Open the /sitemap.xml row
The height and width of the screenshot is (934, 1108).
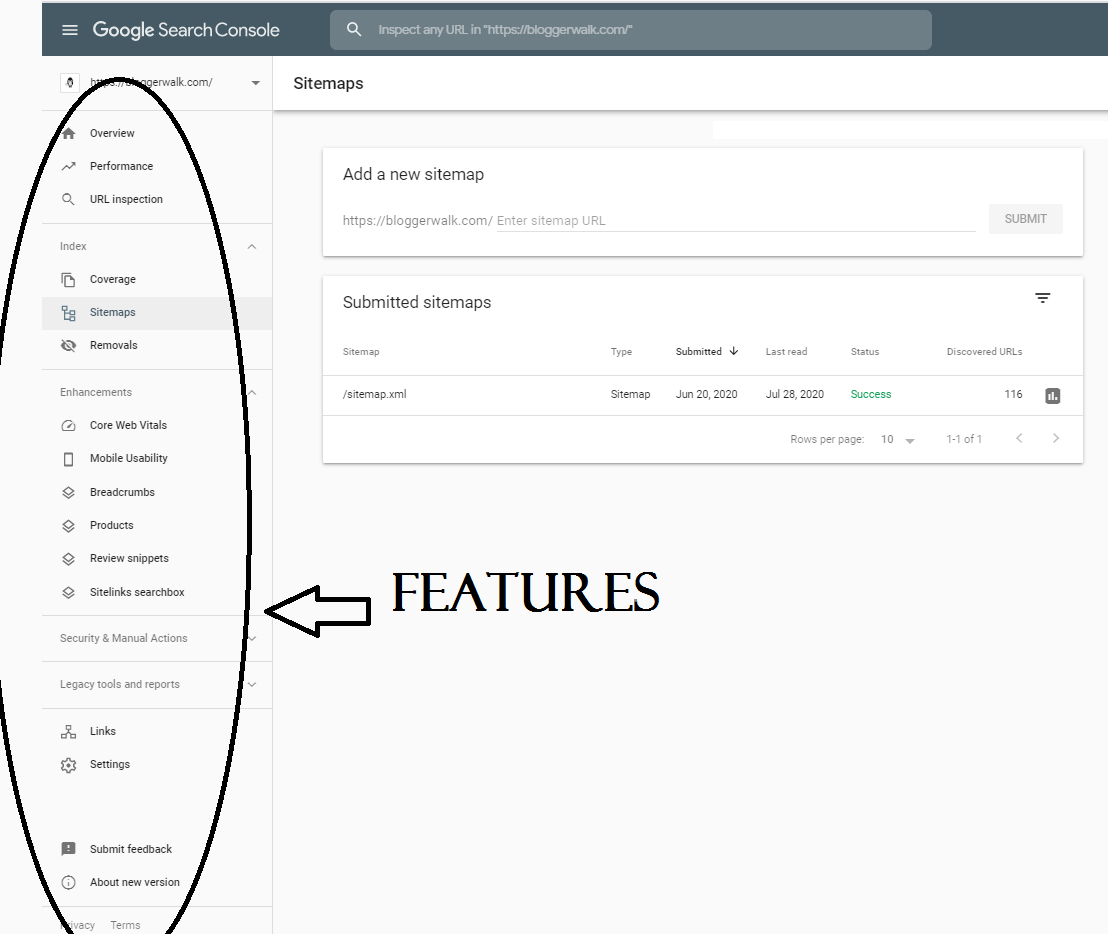point(702,395)
